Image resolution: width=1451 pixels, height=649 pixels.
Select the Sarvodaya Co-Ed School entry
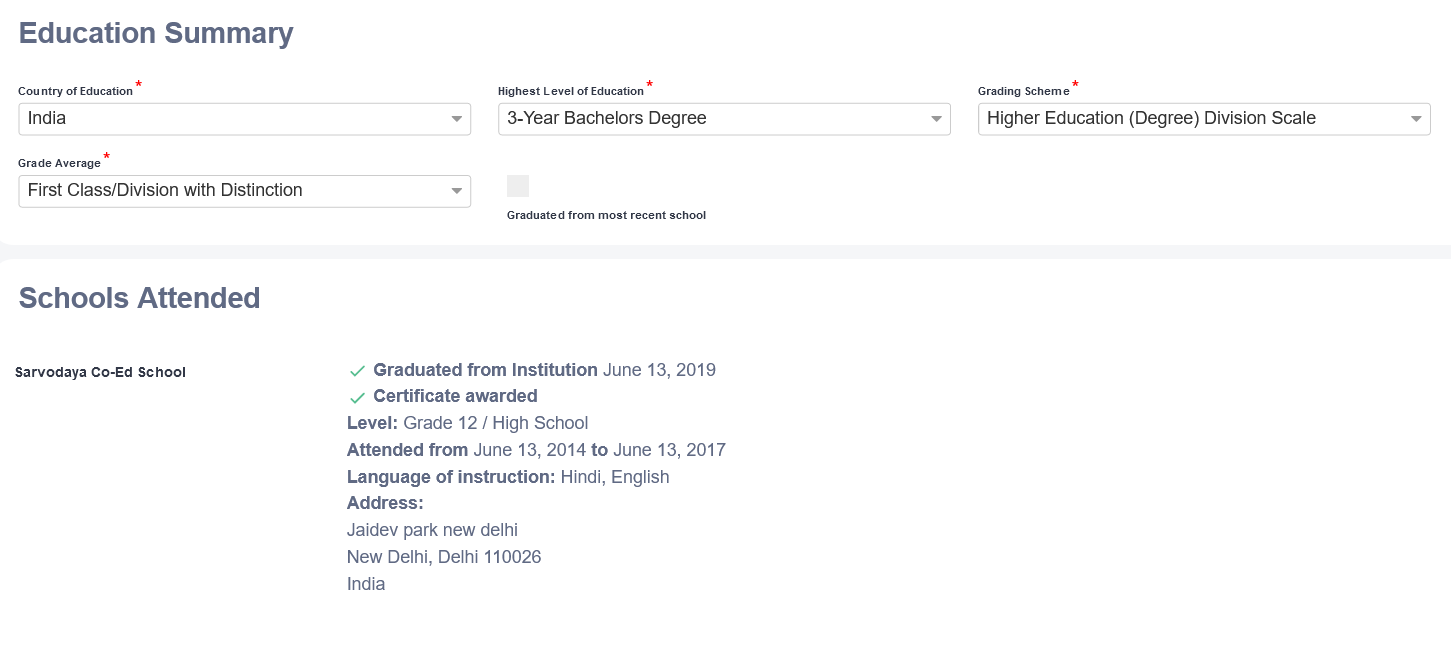[100, 372]
